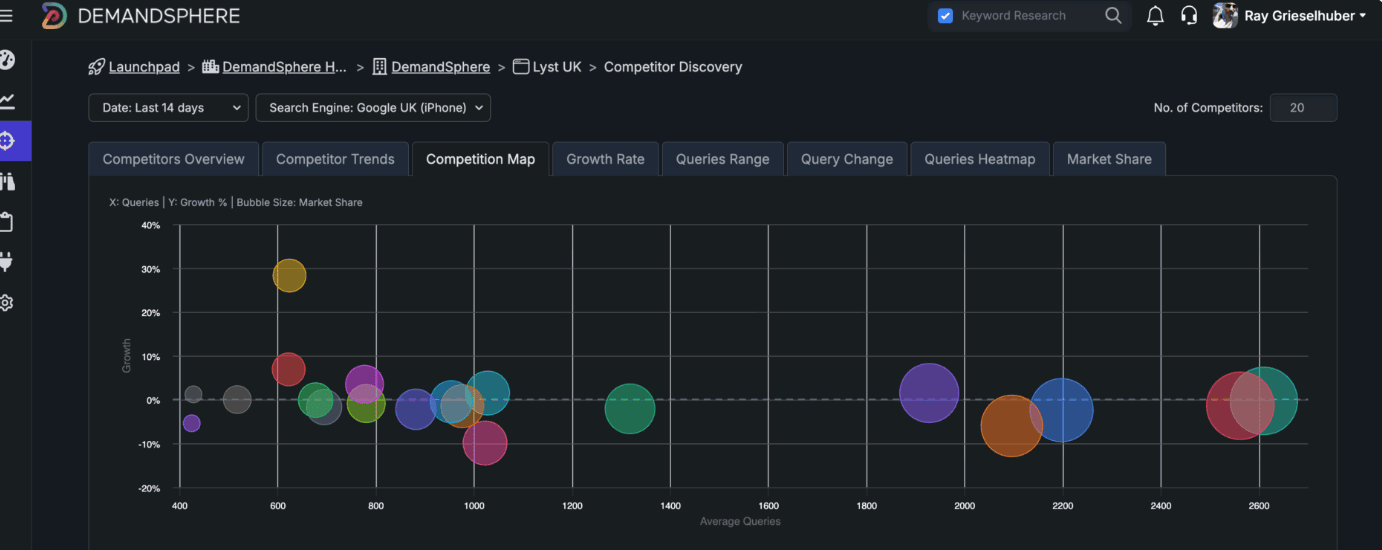
Task: Click the search magnifier icon
Action: (1113, 16)
